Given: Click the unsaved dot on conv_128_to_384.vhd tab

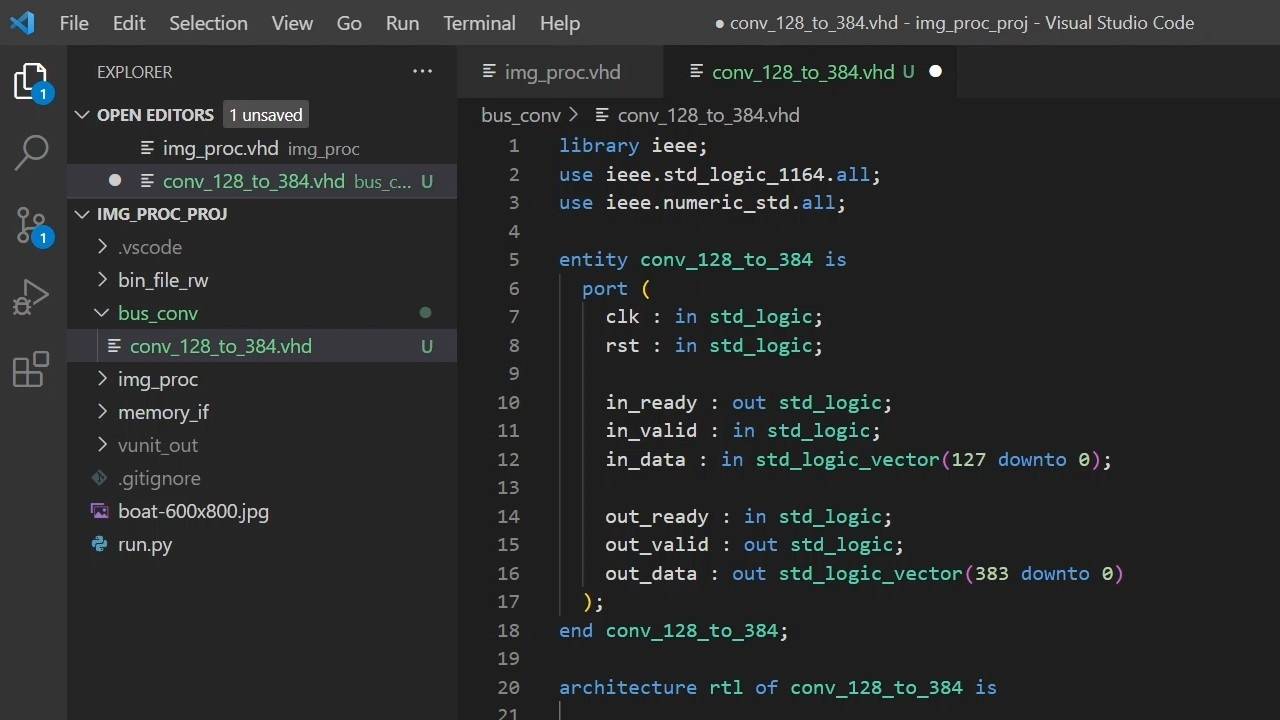Looking at the screenshot, I should pos(936,72).
